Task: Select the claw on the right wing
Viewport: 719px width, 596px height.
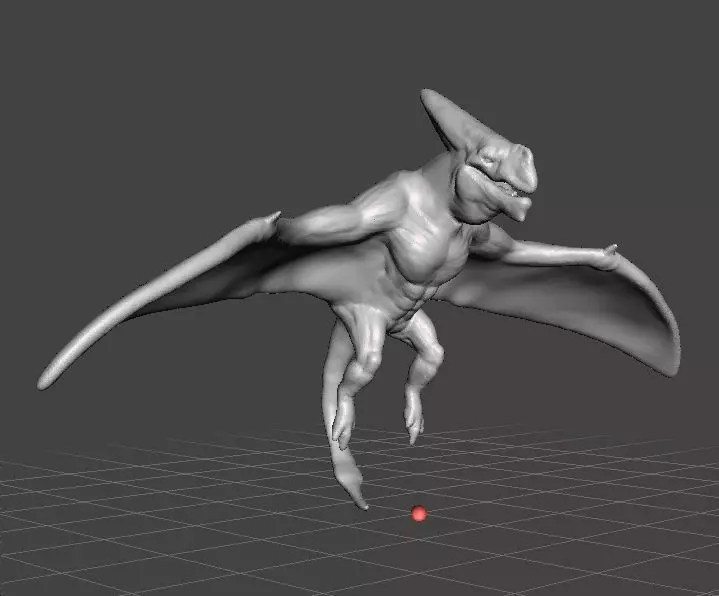Action: [x=611, y=249]
